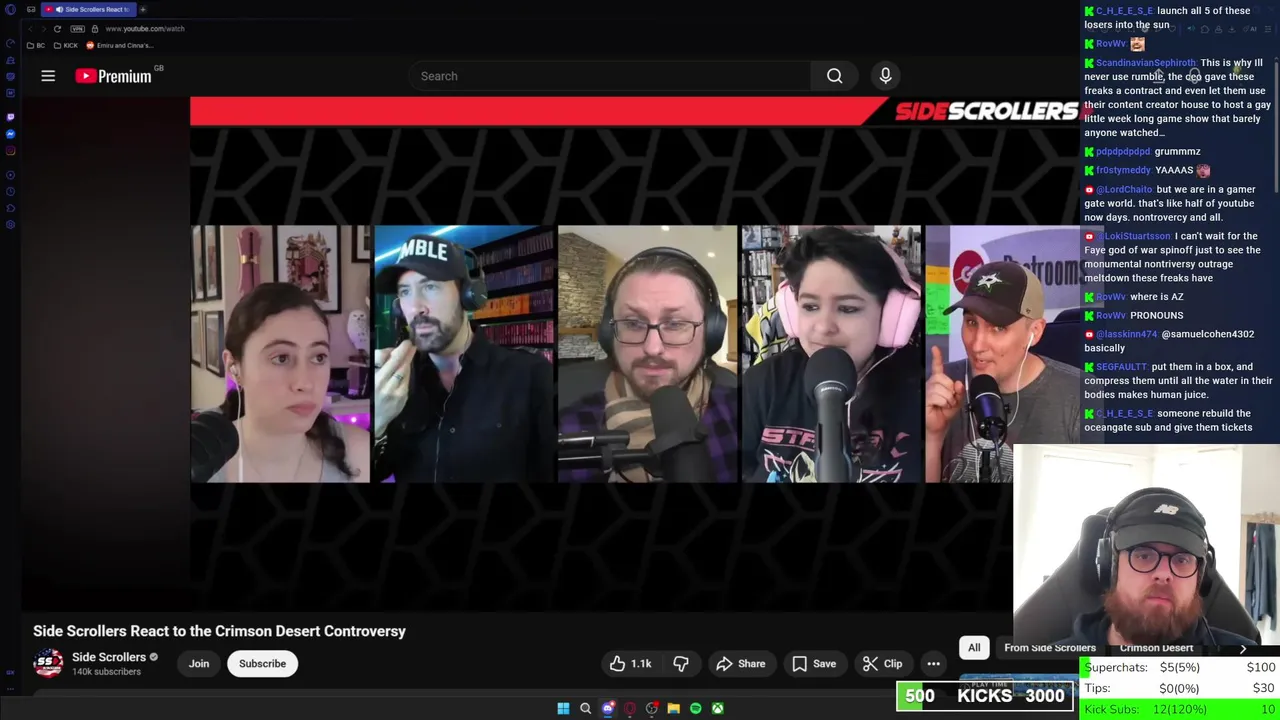Open OBS Studio from the taskbar

pyautogui.click(x=651, y=708)
